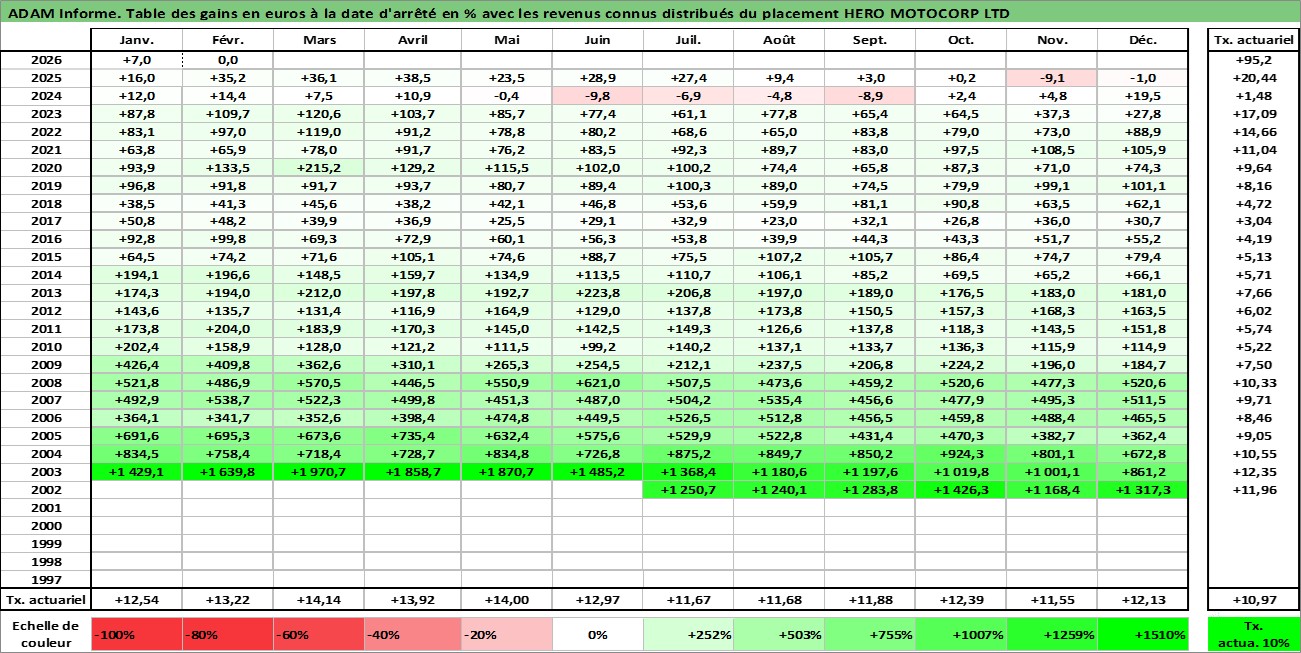This screenshot has width=1301, height=653.
Task: Select the Avril column header
Action: (x=413, y=40)
